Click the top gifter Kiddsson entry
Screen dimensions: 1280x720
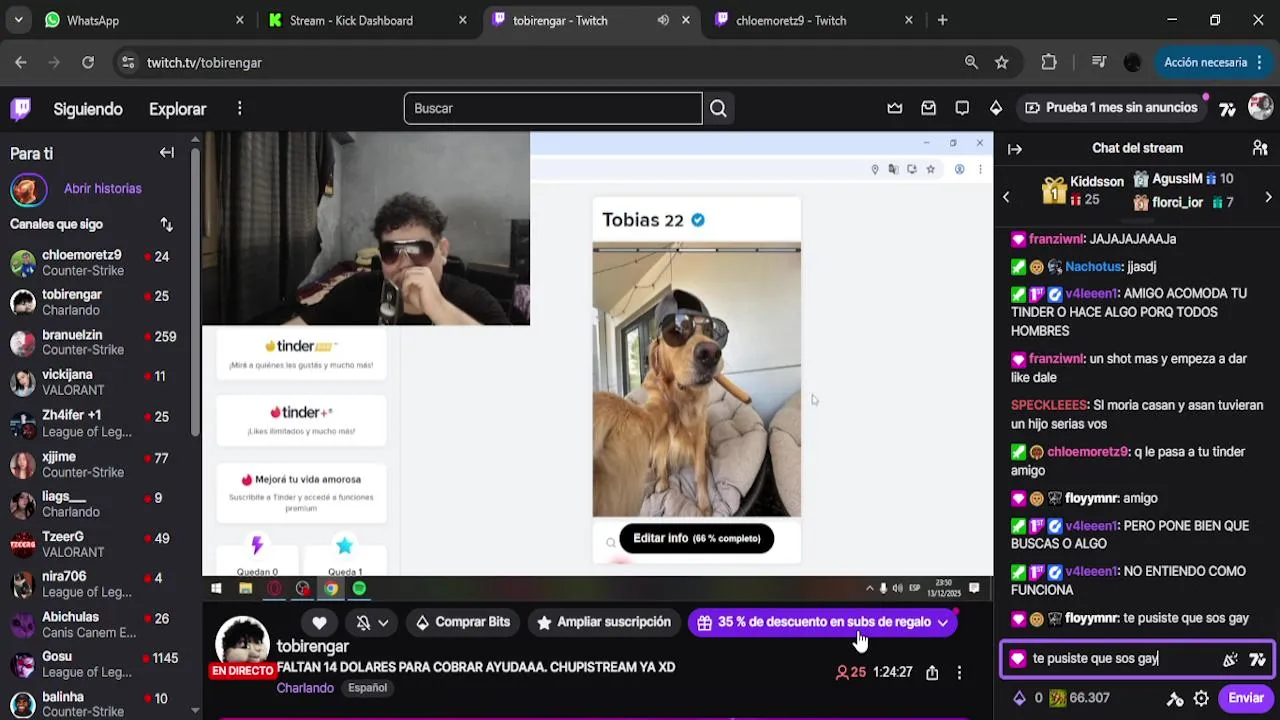pyautogui.click(x=1083, y=190)
